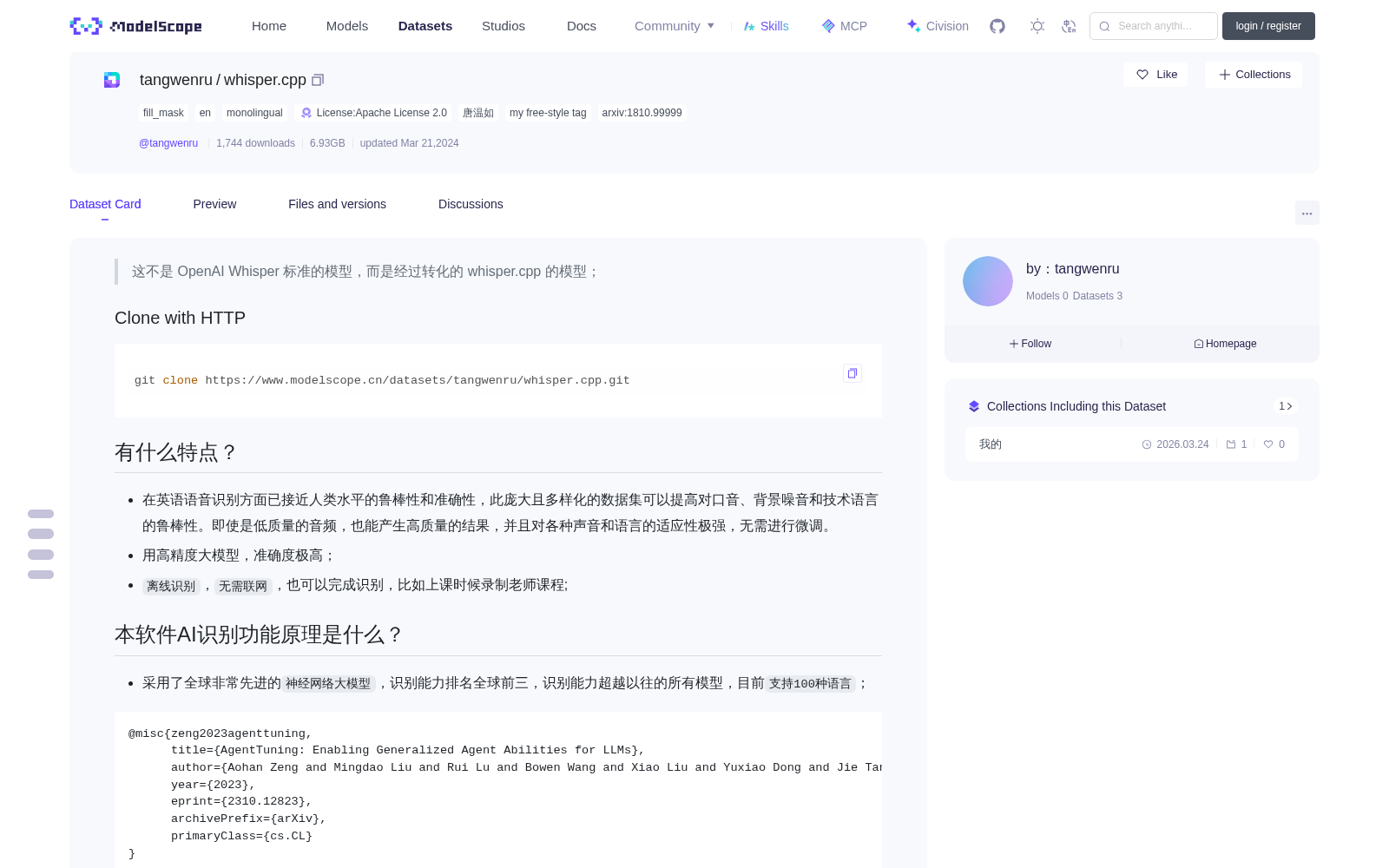Click the Civision sparkle icon
The image size is (1389, 868).
pos(913,26)
